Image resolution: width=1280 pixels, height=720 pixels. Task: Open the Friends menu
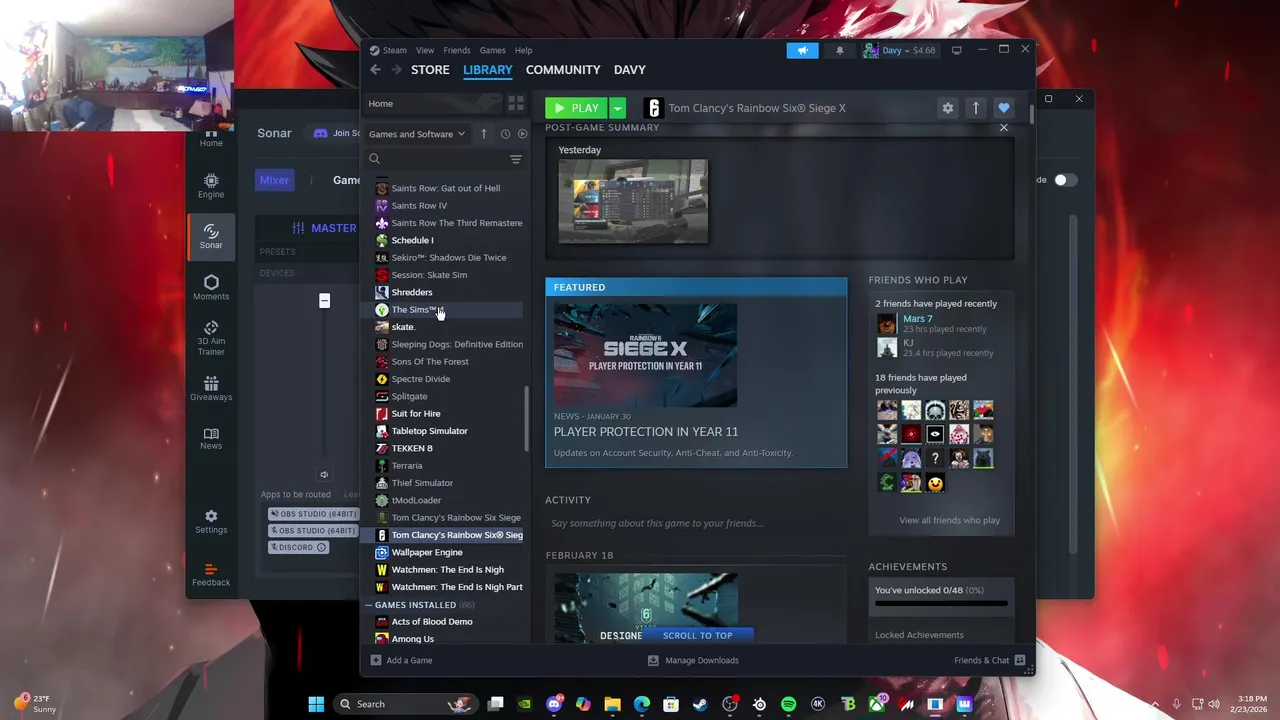pos(457,50)
